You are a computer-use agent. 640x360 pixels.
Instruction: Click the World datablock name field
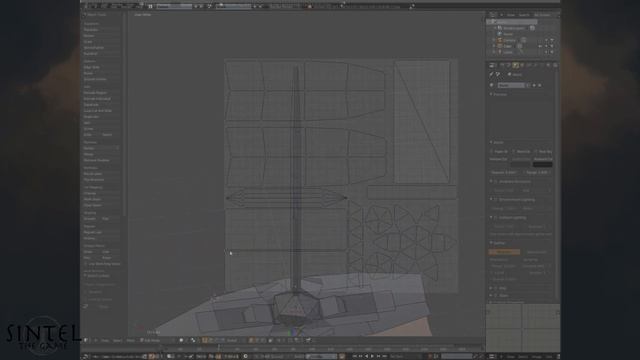coord(511,85)
